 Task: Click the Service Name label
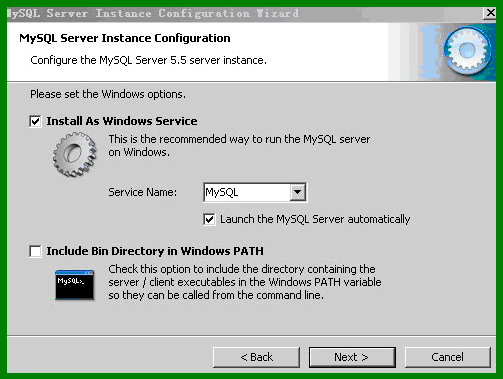tap(143, 192)
